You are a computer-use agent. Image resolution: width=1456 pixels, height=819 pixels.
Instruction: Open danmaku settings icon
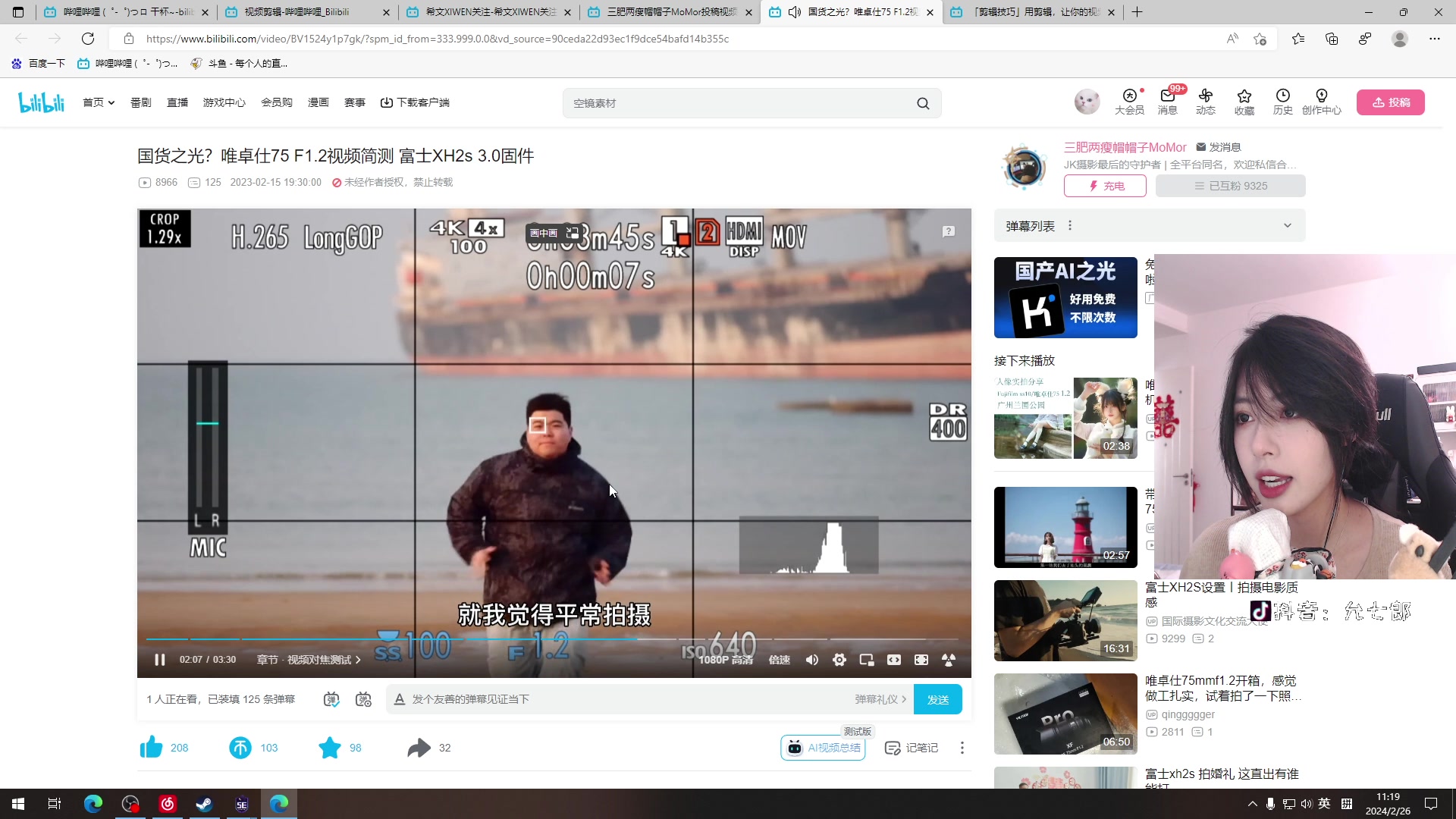[x=363, y=699]
